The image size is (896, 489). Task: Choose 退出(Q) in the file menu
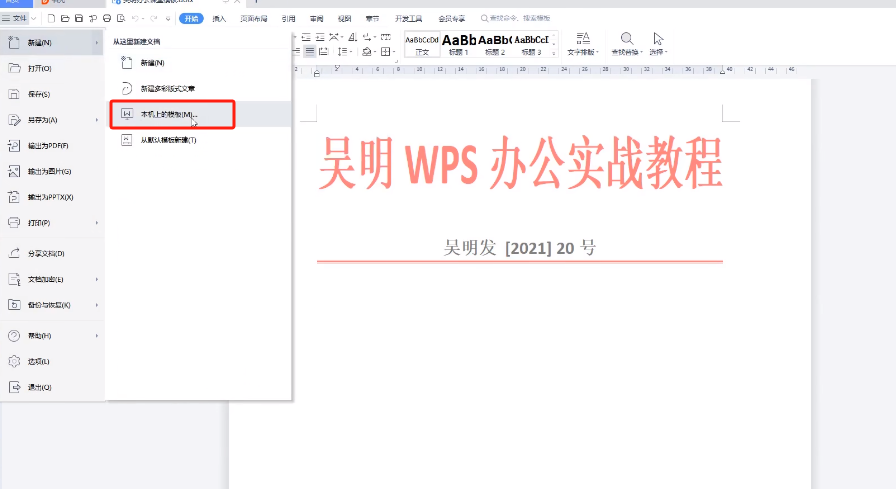[51, 387]
